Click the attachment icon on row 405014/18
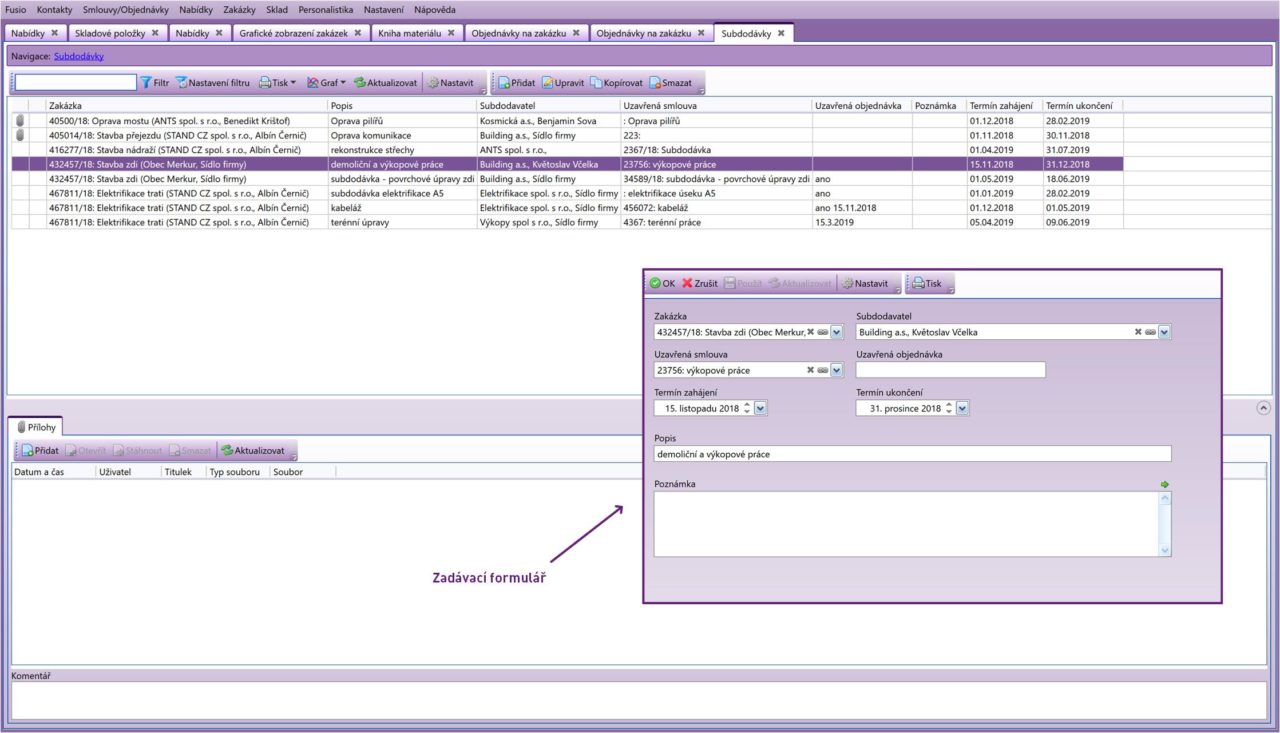This screenshot has width=1280, height=733. point(19,135)
